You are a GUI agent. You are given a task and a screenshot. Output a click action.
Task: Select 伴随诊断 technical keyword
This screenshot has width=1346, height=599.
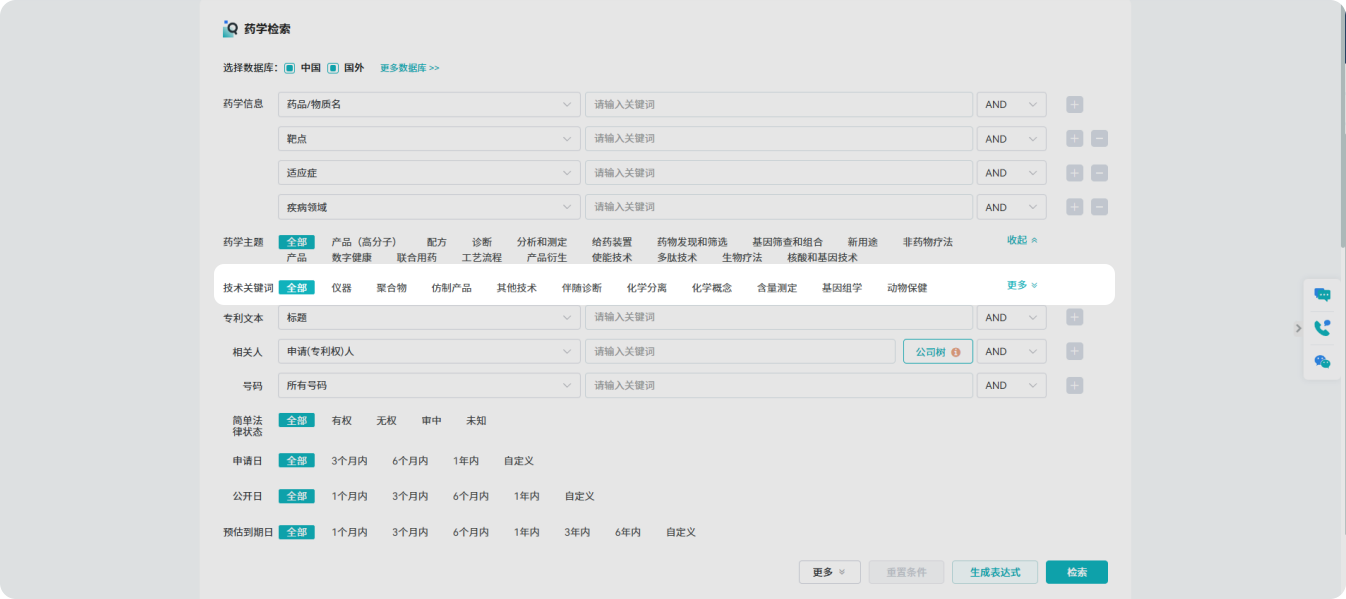tap(582, 287)
